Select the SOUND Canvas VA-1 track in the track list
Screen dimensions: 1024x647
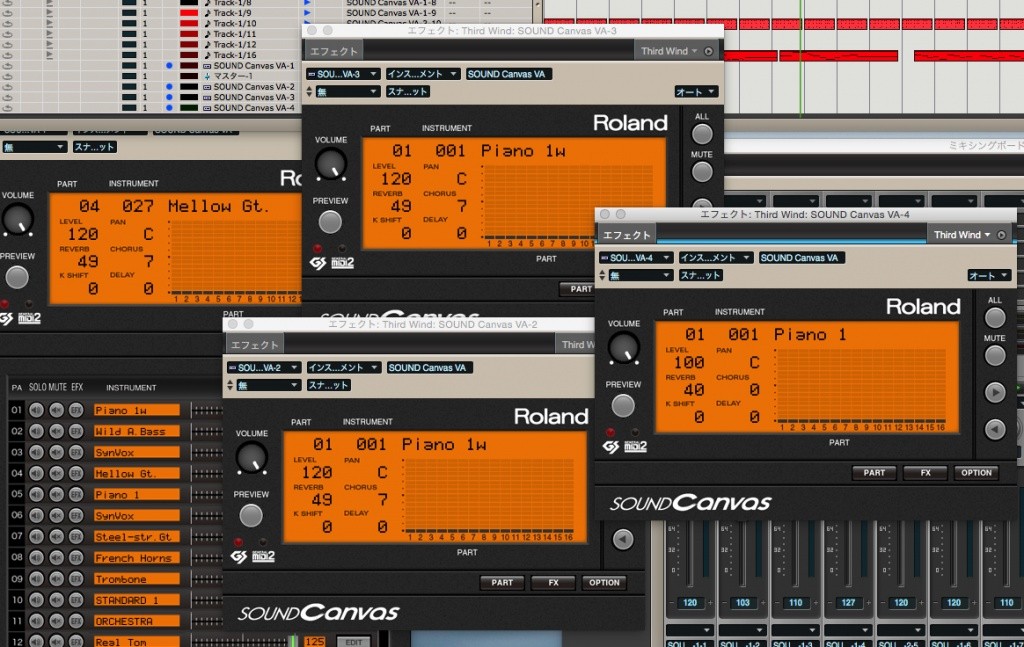254,66
